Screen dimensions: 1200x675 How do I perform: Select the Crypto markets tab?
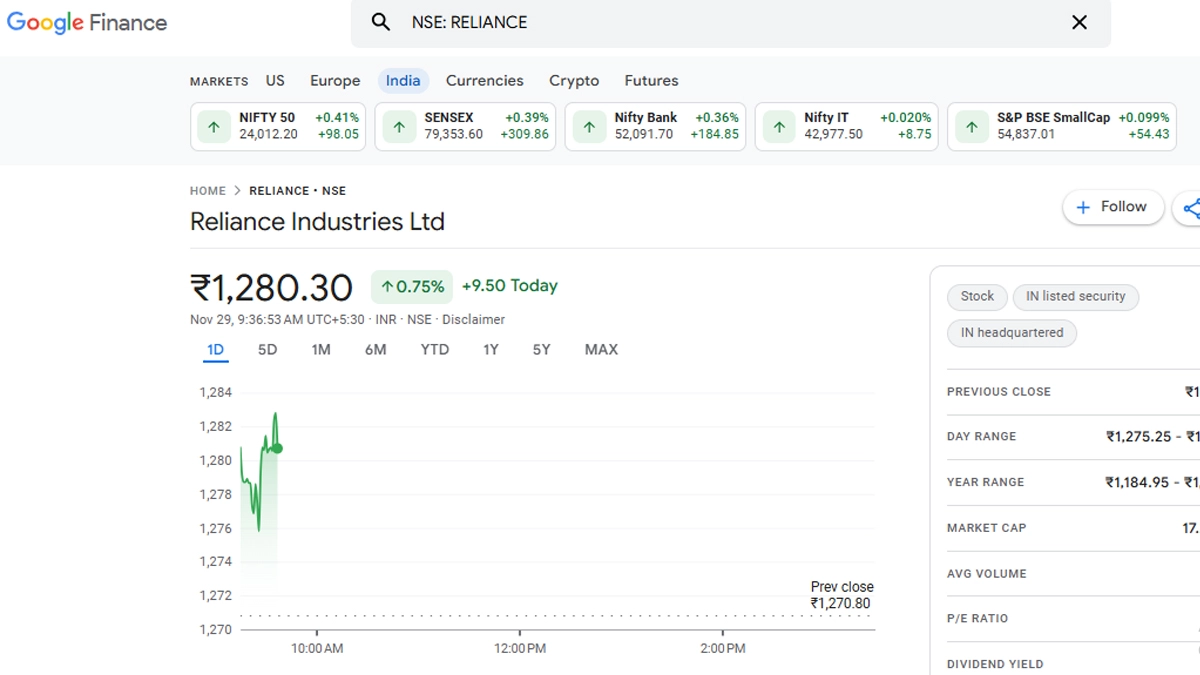[x=574, y=81]
